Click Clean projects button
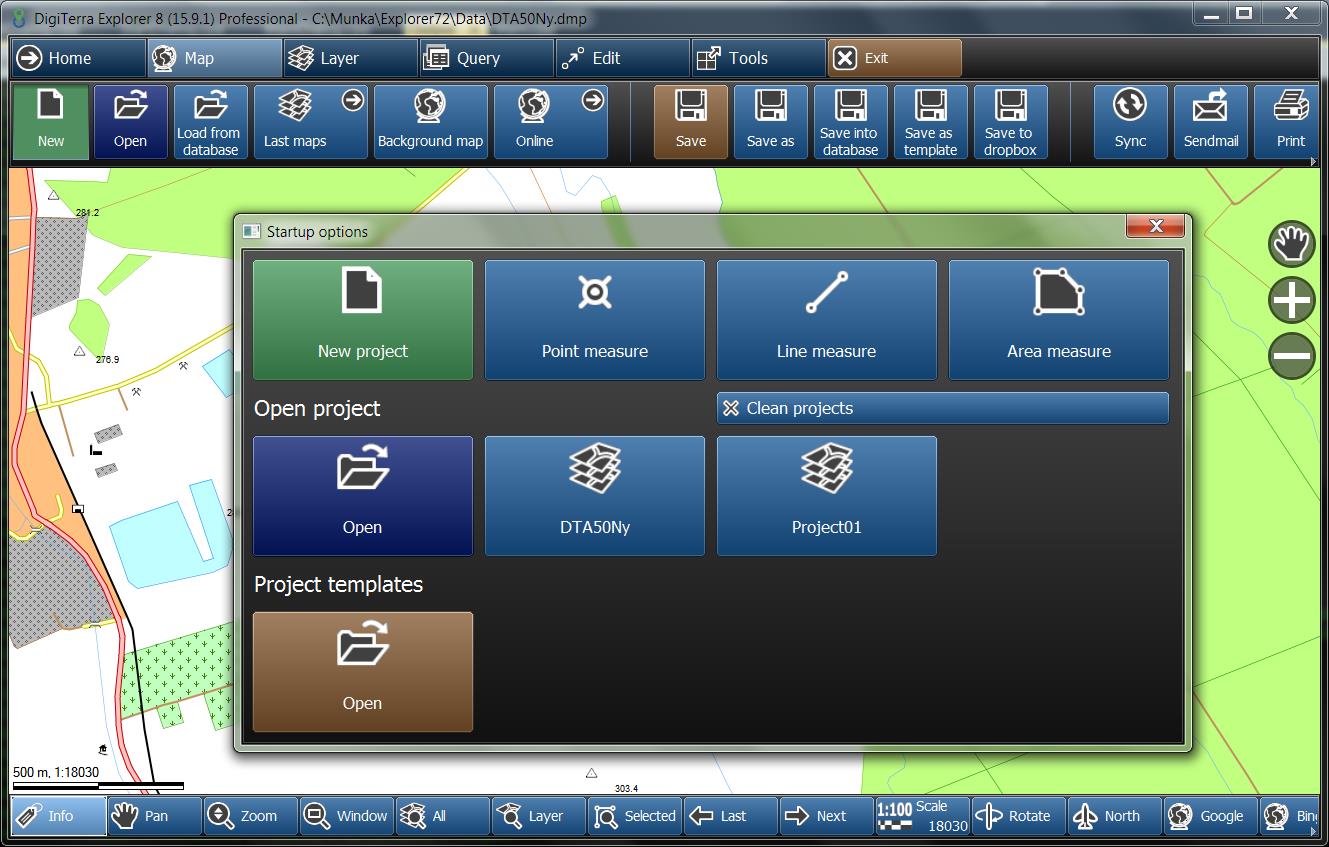The width and height of the screenshot is (1329, 847). pos(943,408)
